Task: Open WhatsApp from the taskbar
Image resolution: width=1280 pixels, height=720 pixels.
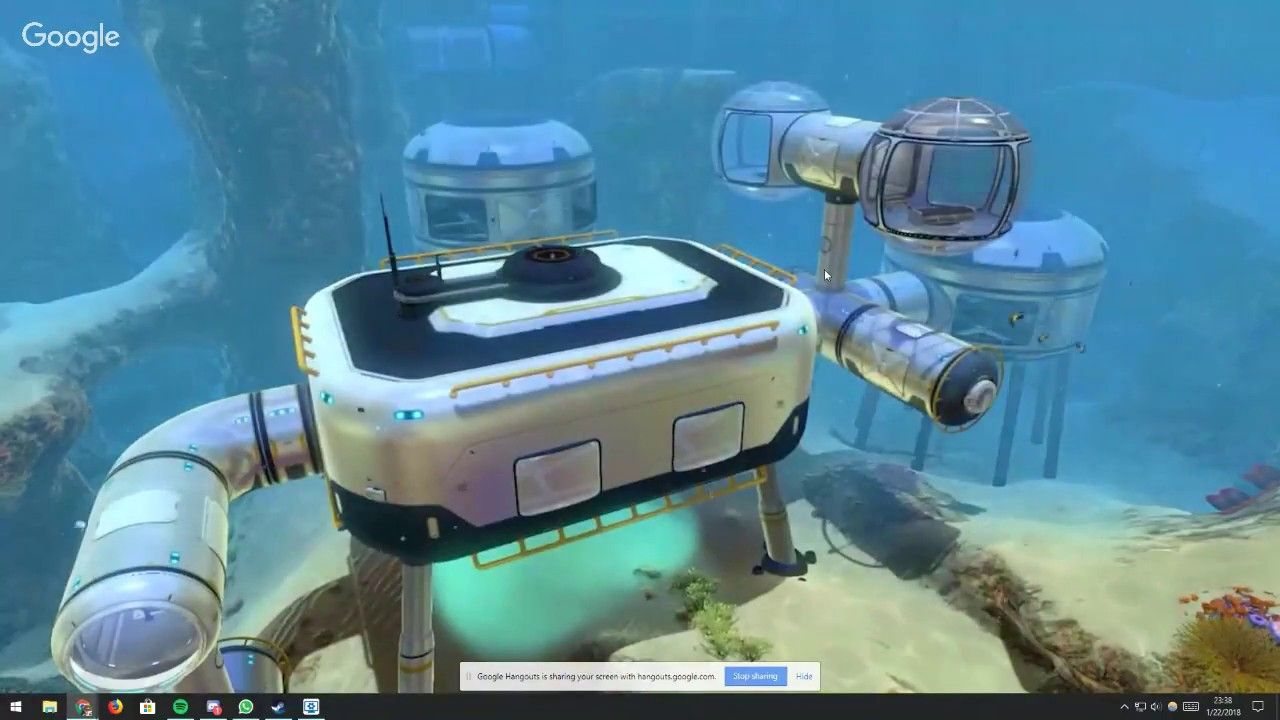Action: pos(246,707)
